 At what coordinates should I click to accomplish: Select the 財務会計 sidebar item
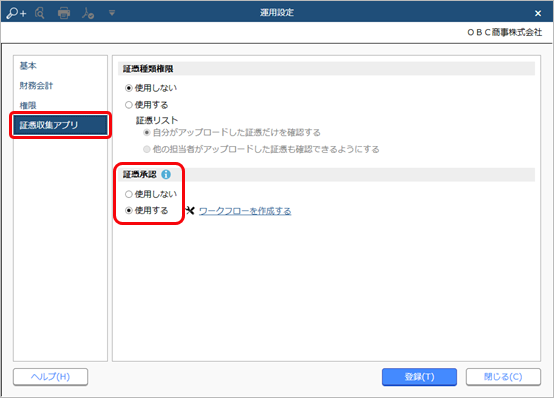pyautogui.click(x=60, y=86)
